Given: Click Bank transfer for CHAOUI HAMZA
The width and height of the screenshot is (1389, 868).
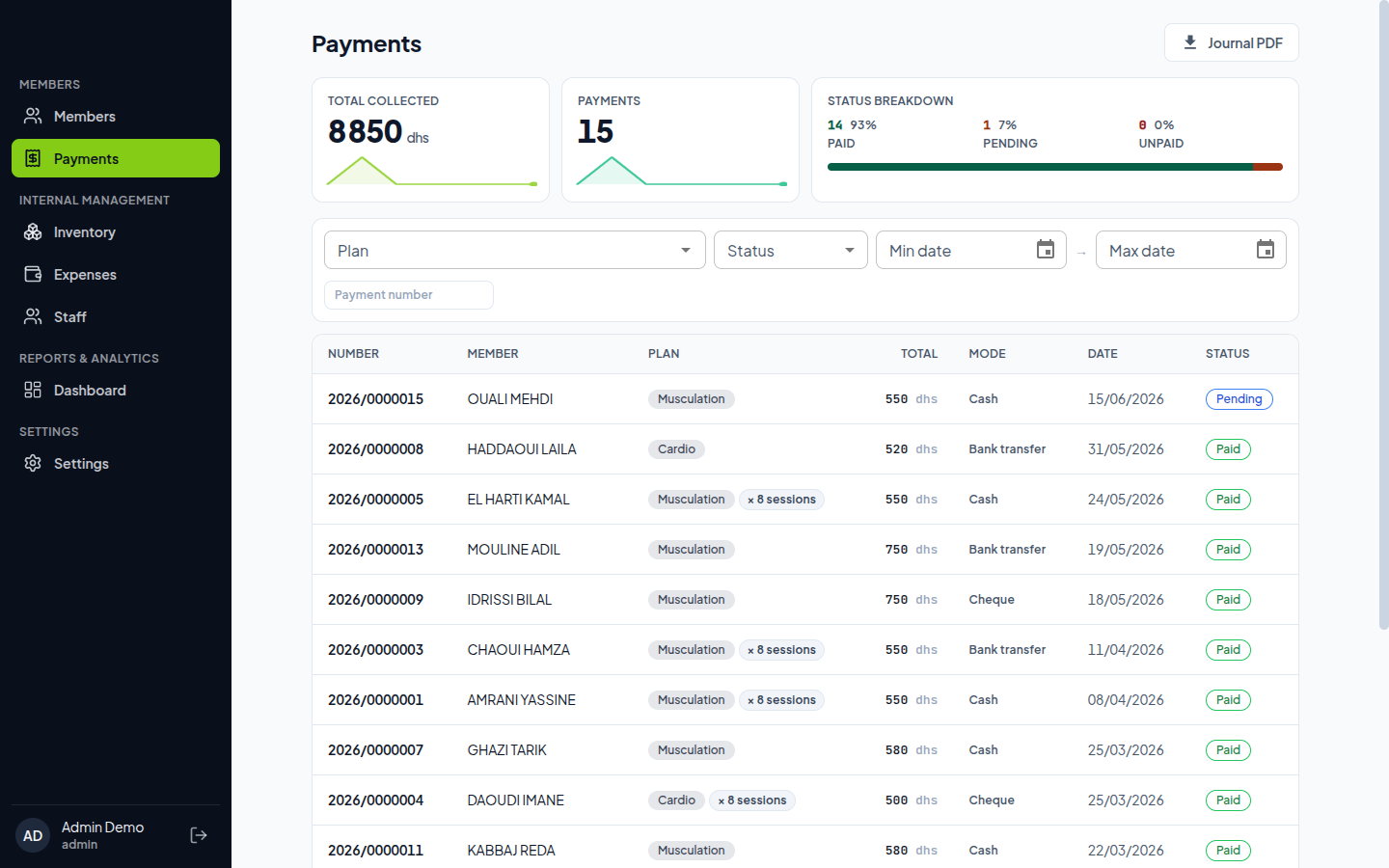Looking at the screenshot, I should pyautogui.click(x=1007, y=650).
